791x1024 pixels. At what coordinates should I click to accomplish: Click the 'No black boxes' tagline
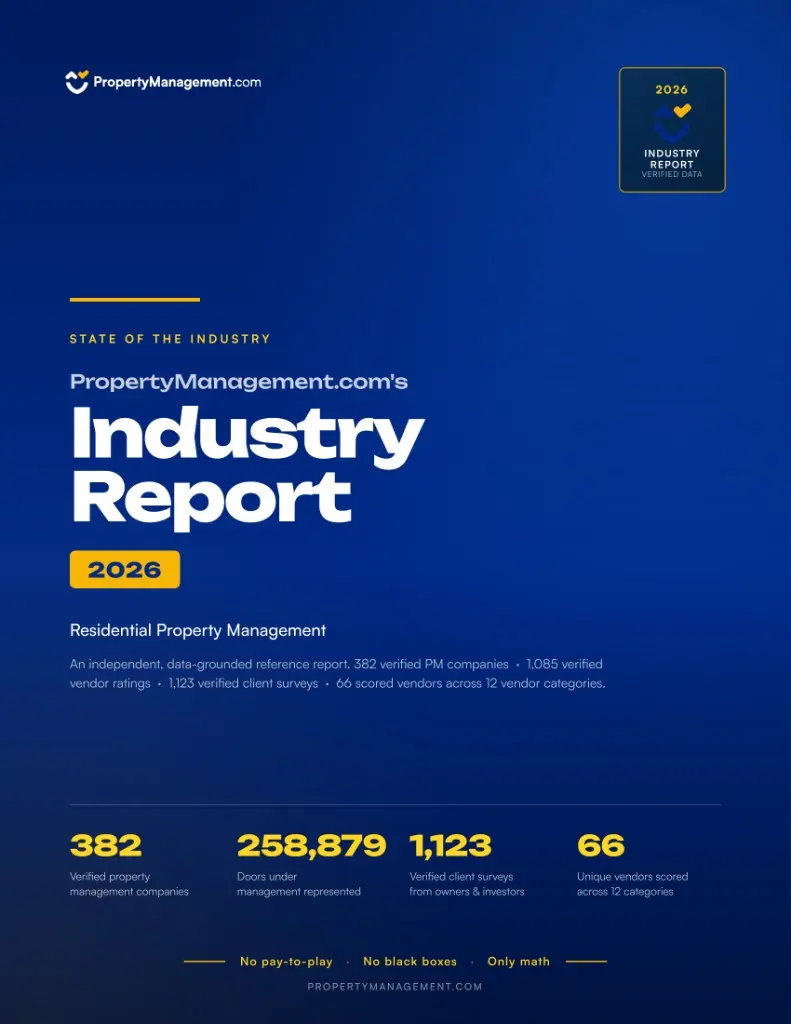pyautogui.click(x=410, y=961)
